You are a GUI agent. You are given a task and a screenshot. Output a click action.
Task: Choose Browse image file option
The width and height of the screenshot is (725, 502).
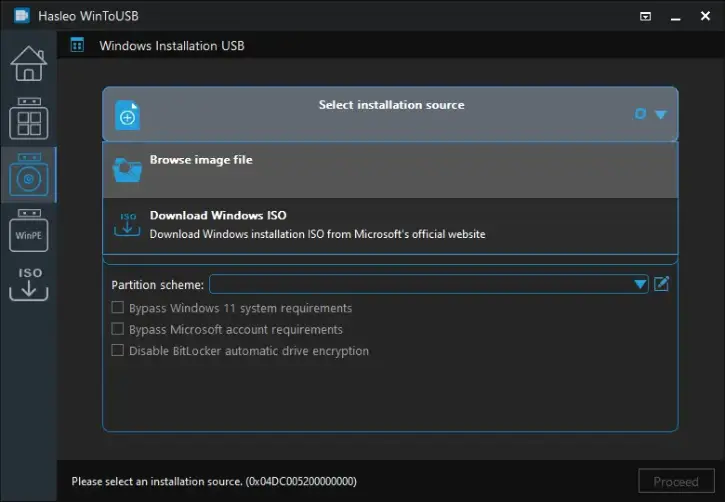pos(390,170)
